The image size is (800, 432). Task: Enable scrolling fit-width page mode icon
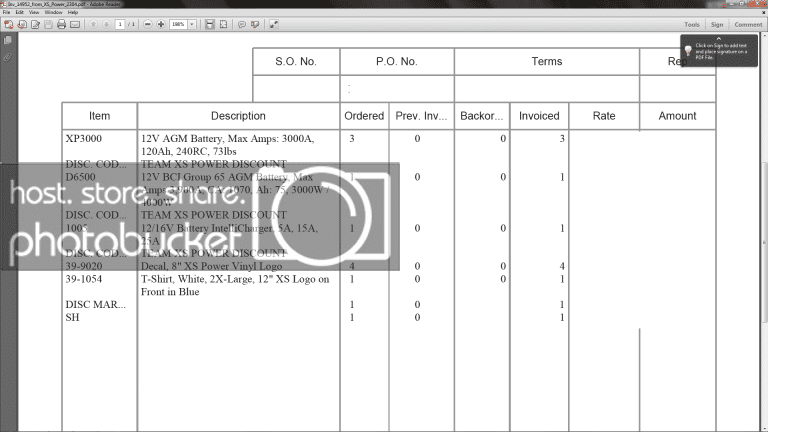pos(210,24)
